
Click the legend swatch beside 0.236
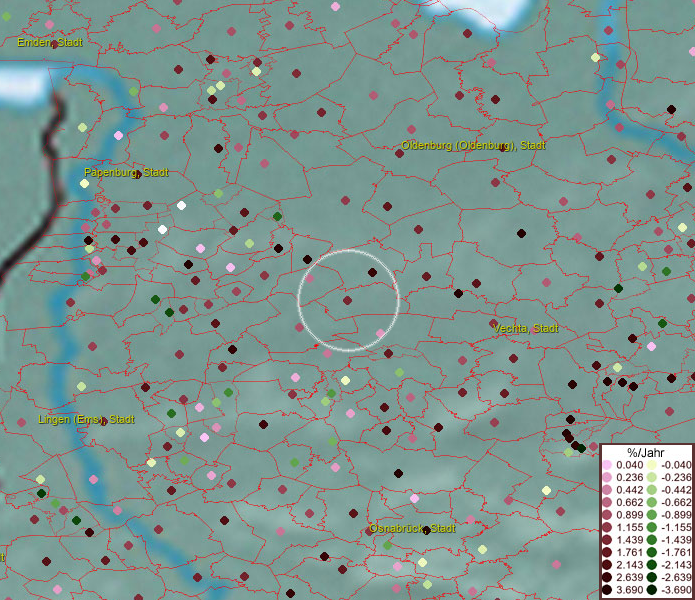click(607, 477)
